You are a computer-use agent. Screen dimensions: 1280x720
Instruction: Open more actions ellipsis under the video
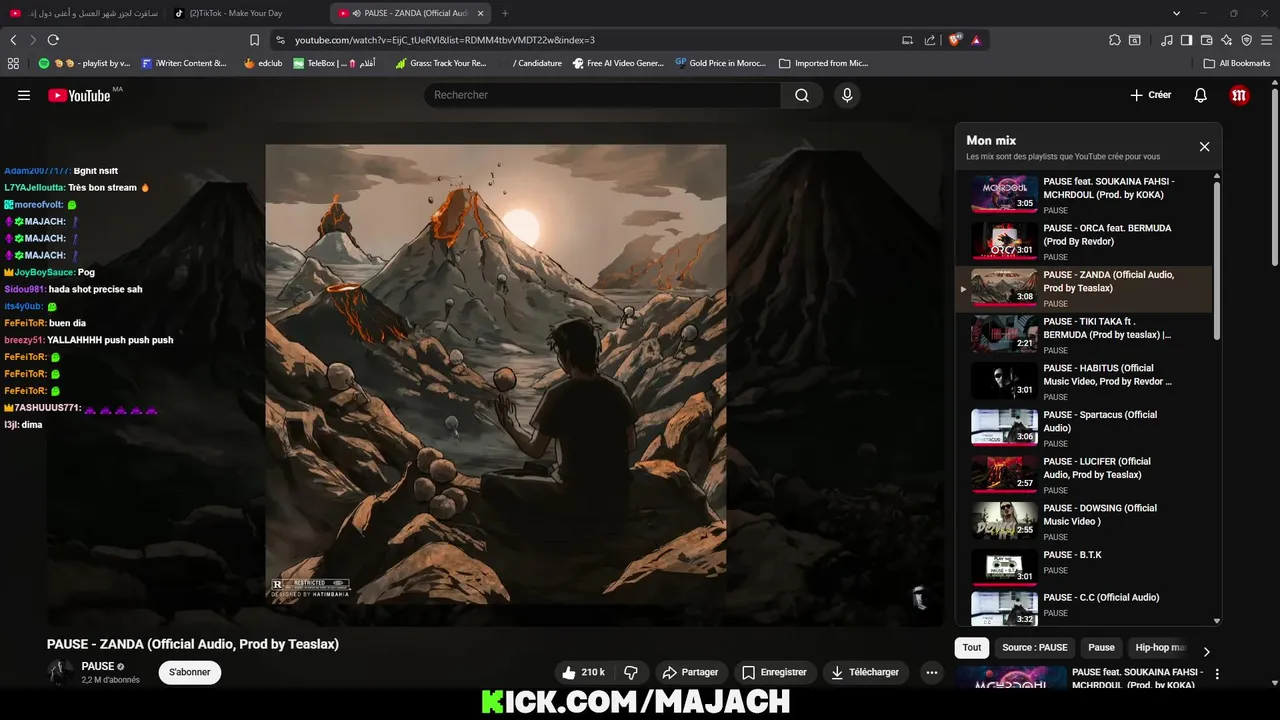[932, 672]
